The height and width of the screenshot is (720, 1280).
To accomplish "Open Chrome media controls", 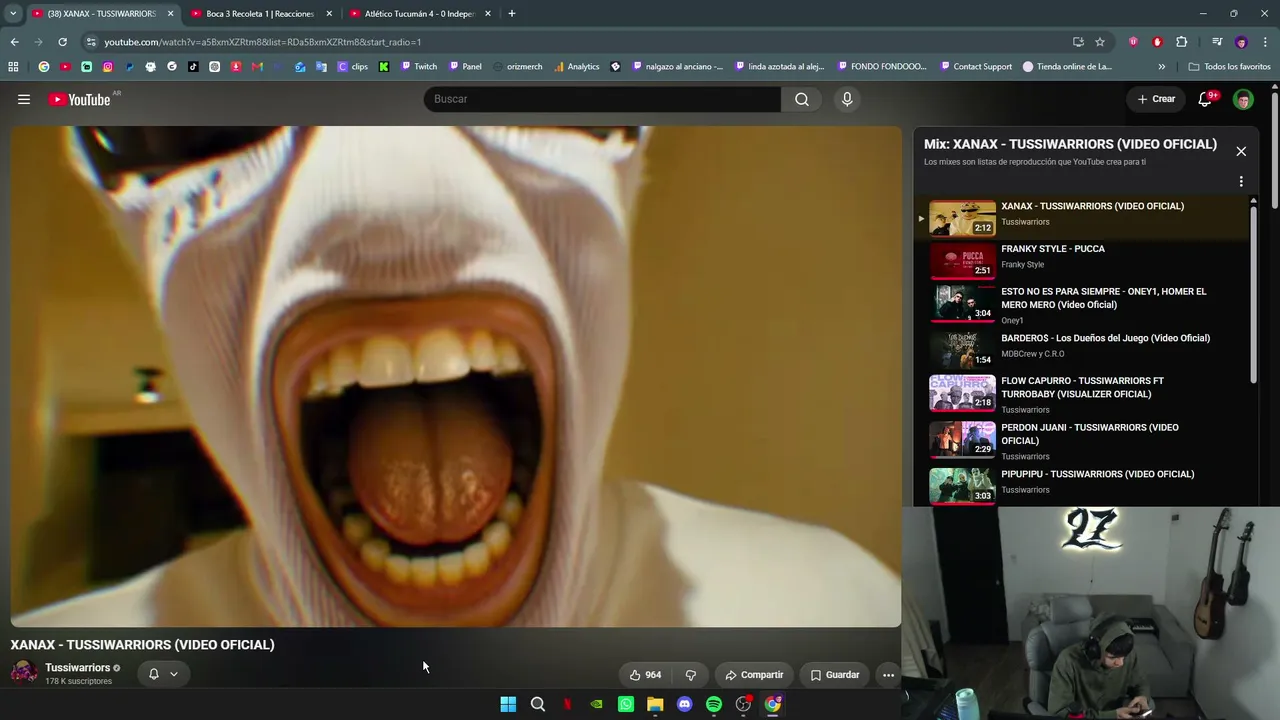I will (x=1217, y=42).
